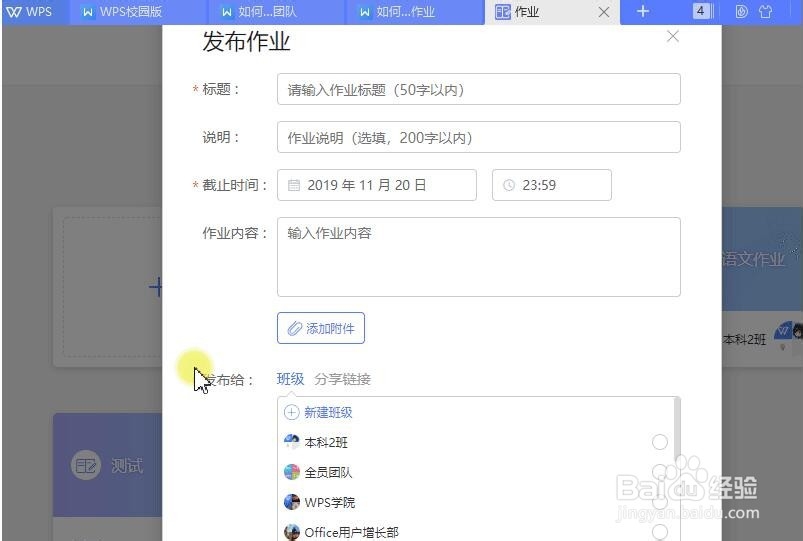
Task: Switch to 分享链接 tab
Action: click(x=343, y=379)
